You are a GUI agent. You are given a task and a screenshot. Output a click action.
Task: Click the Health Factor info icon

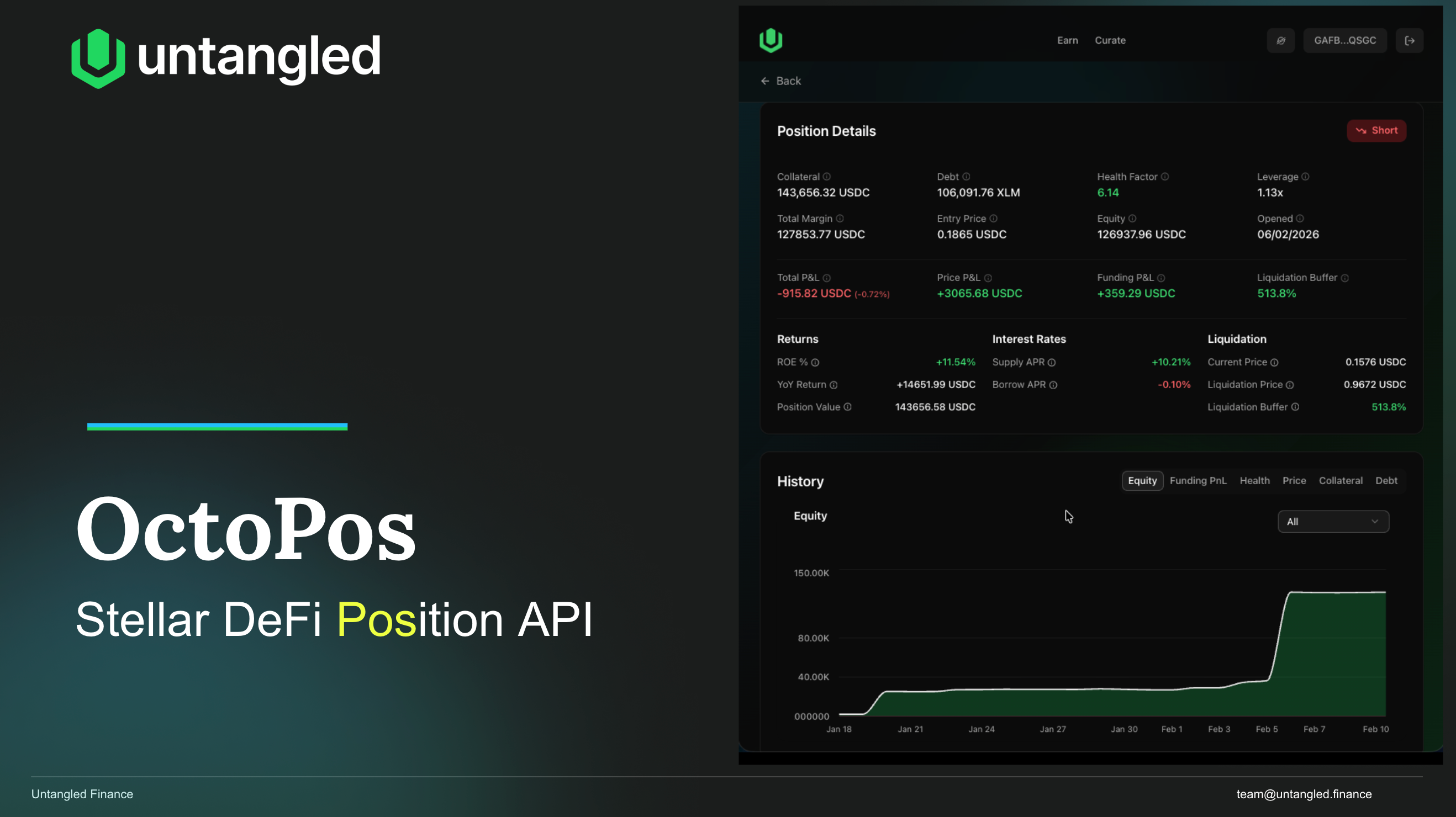click(1165, 177)
